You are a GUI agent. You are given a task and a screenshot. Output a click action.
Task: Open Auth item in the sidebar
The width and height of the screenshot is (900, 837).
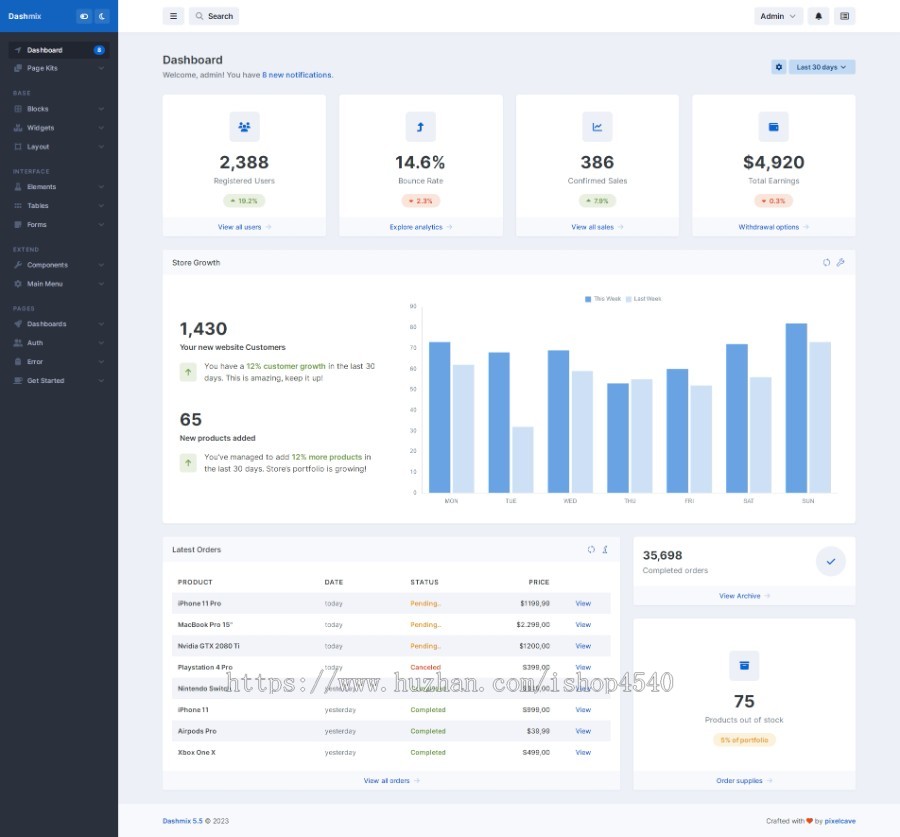click(59, 343)
